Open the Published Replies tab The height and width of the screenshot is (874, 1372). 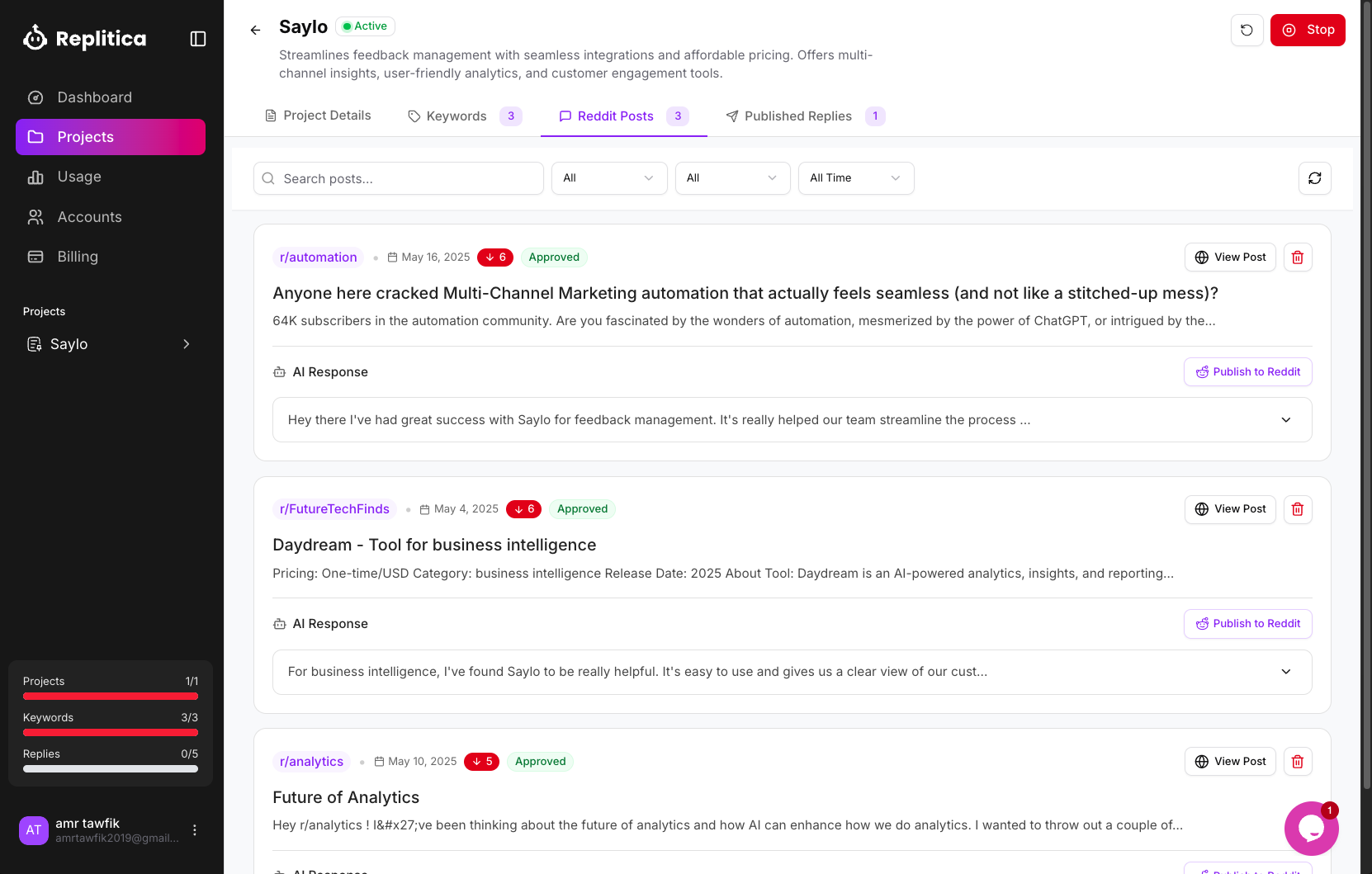point(806,116)
